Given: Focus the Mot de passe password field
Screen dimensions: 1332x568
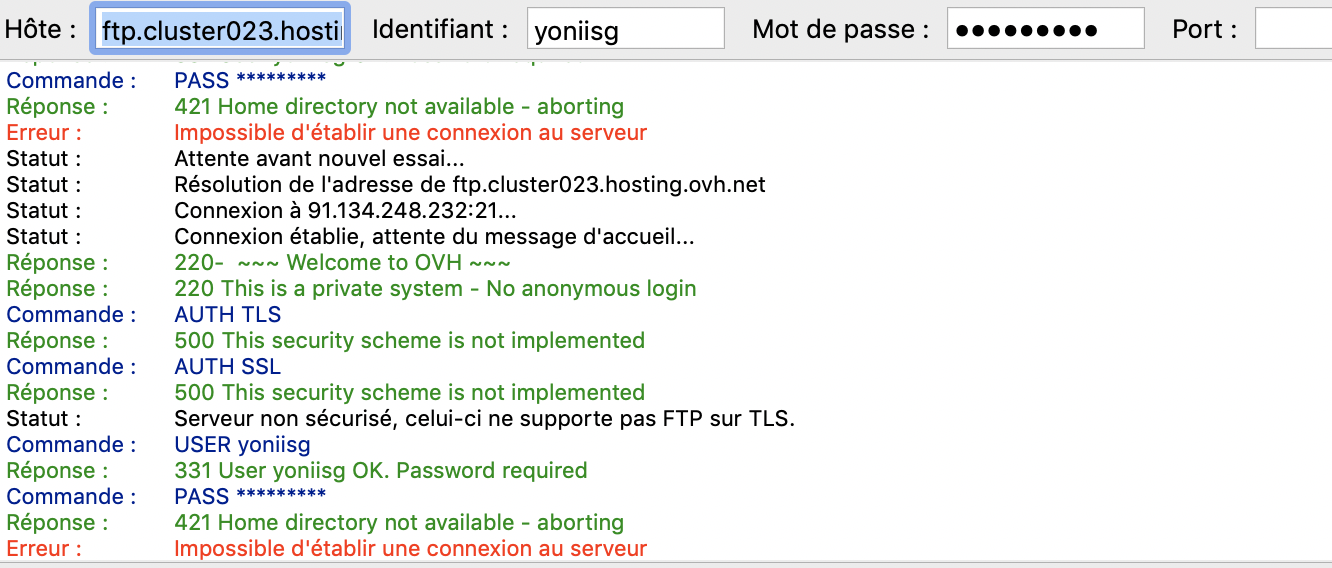Looking at the screenshot, I should (x=1045, y=30).
